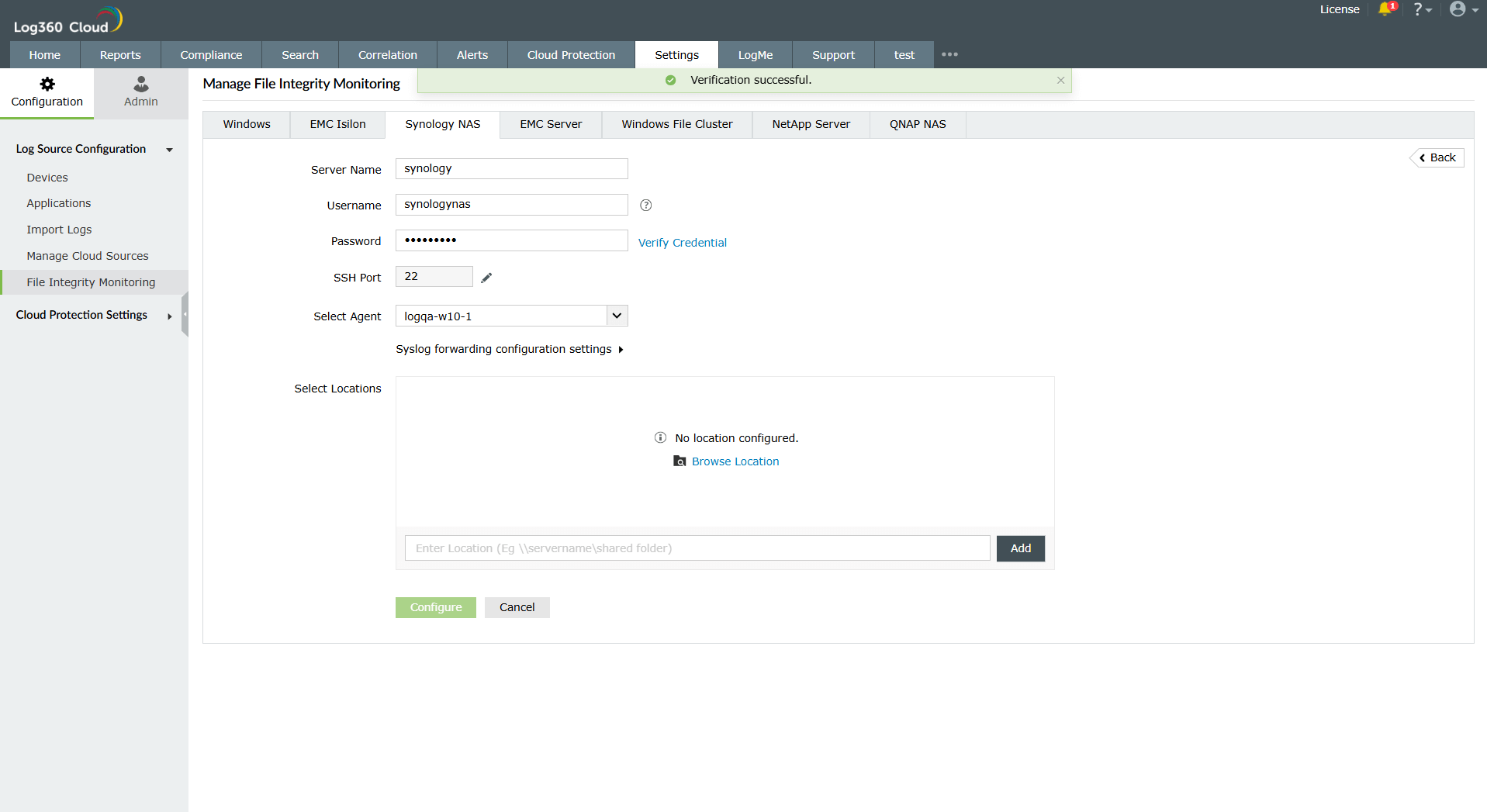Click the info icon beside No location configured
The width and height of the screenshot is (1487, 812).
[x=660, y=437]
